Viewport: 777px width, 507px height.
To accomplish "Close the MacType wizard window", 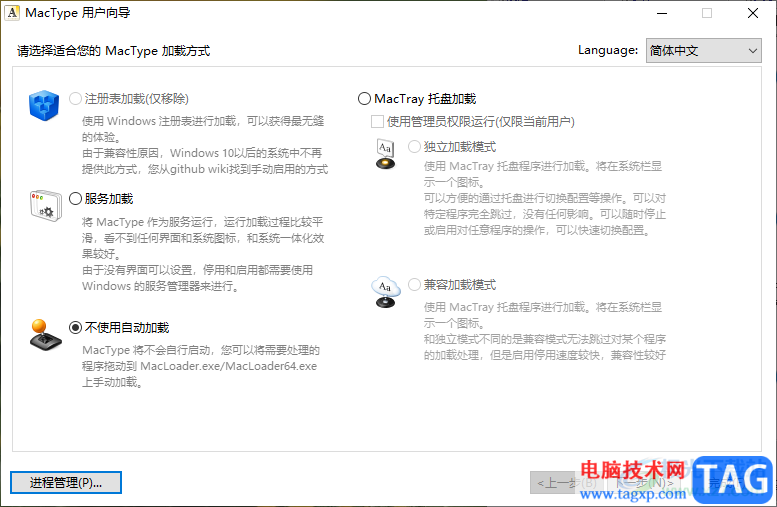I will coord(753,13).
